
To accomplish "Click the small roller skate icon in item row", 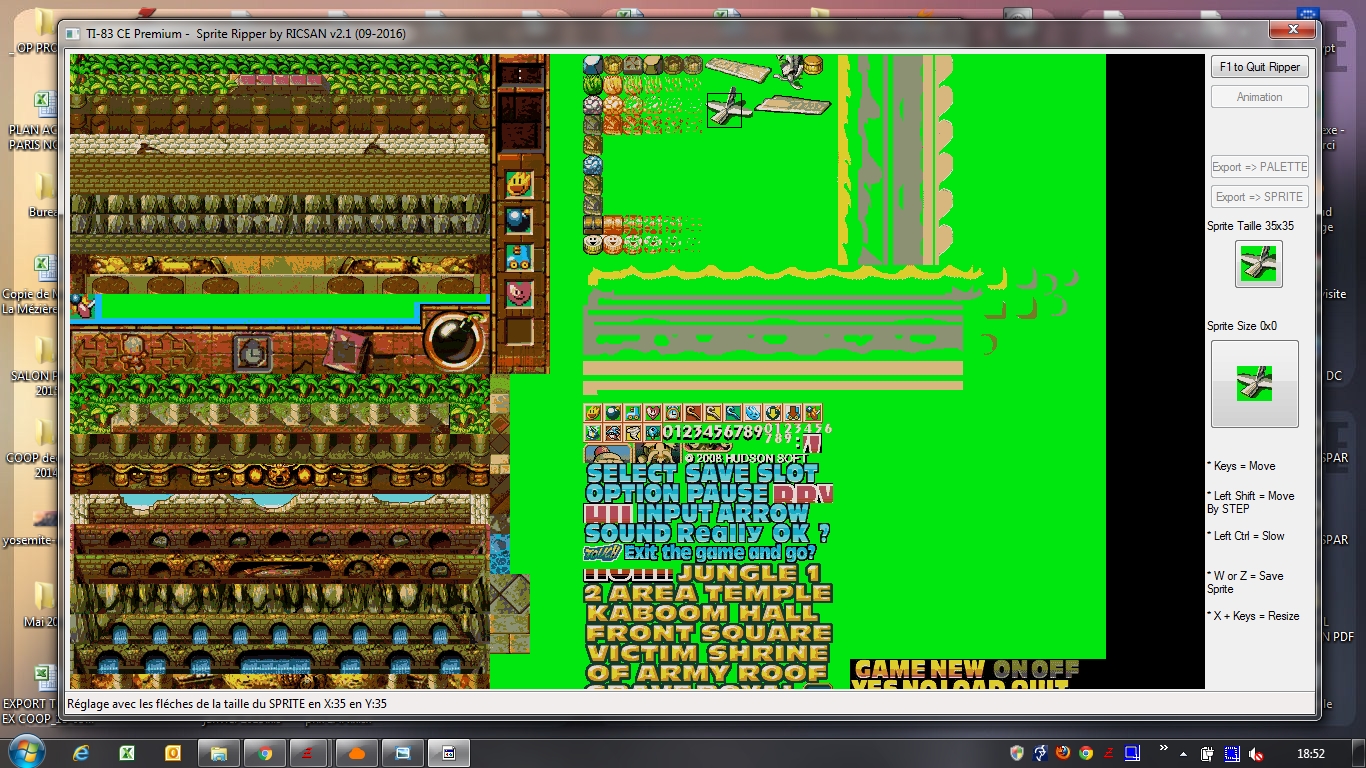I will [x=633, y=413].
